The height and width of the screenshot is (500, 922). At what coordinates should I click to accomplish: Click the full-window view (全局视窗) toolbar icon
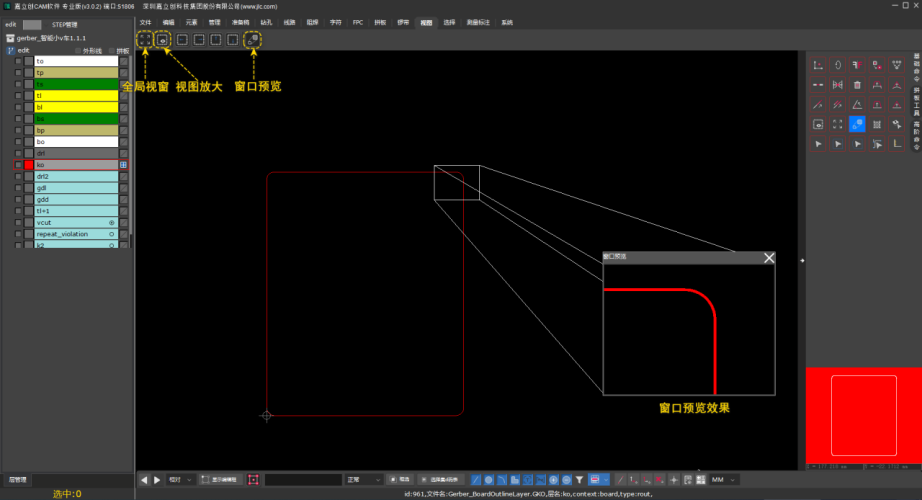pyautogui.click(x=145, y=39)
